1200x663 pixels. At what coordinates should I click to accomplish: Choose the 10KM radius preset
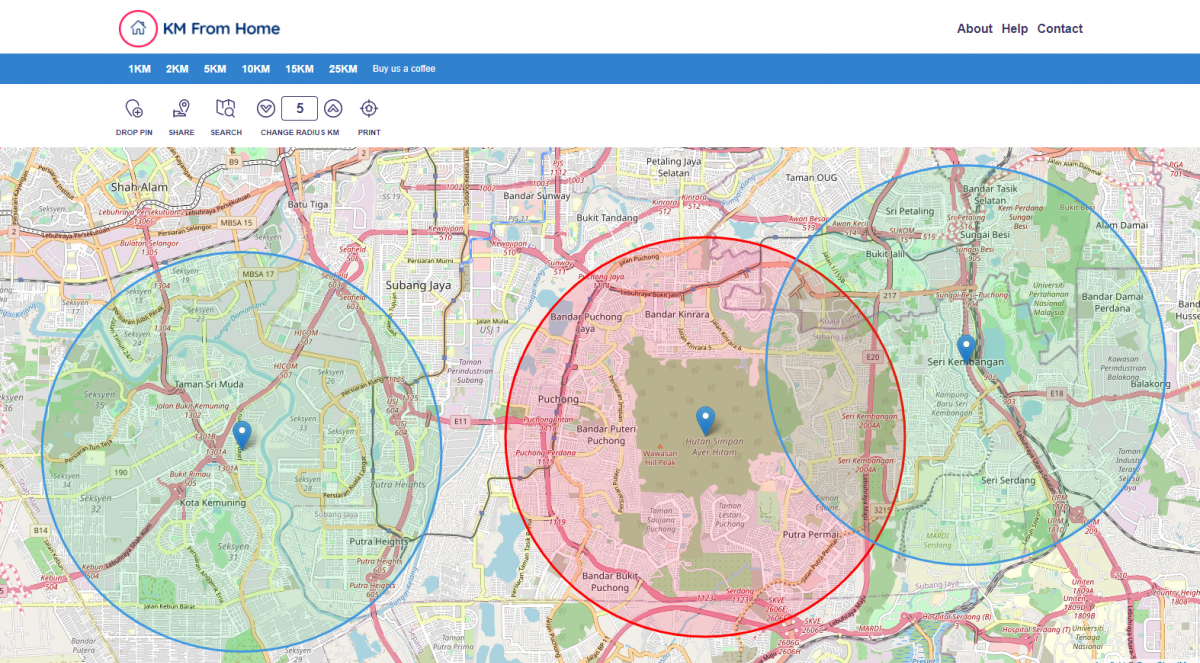[255, 69]
